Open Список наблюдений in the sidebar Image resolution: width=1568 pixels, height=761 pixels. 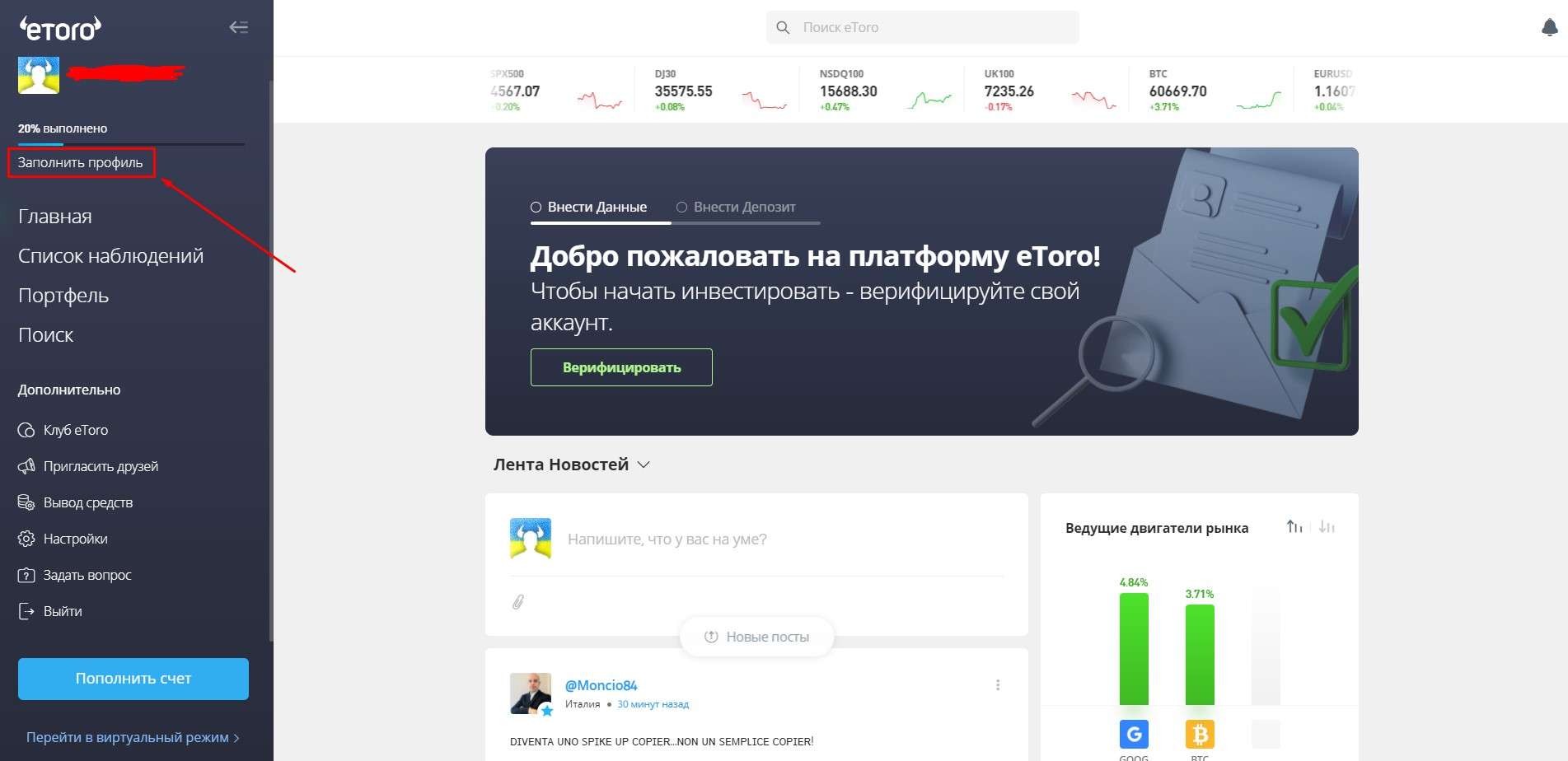(110, 256)
